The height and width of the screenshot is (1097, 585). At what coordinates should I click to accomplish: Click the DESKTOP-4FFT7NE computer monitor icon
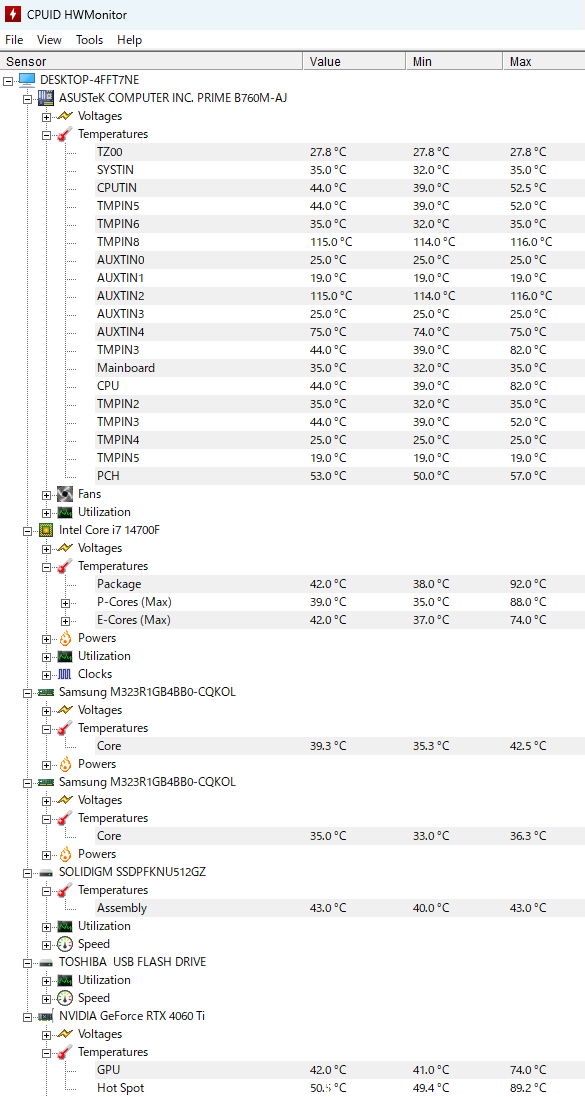tap(27, 79)
